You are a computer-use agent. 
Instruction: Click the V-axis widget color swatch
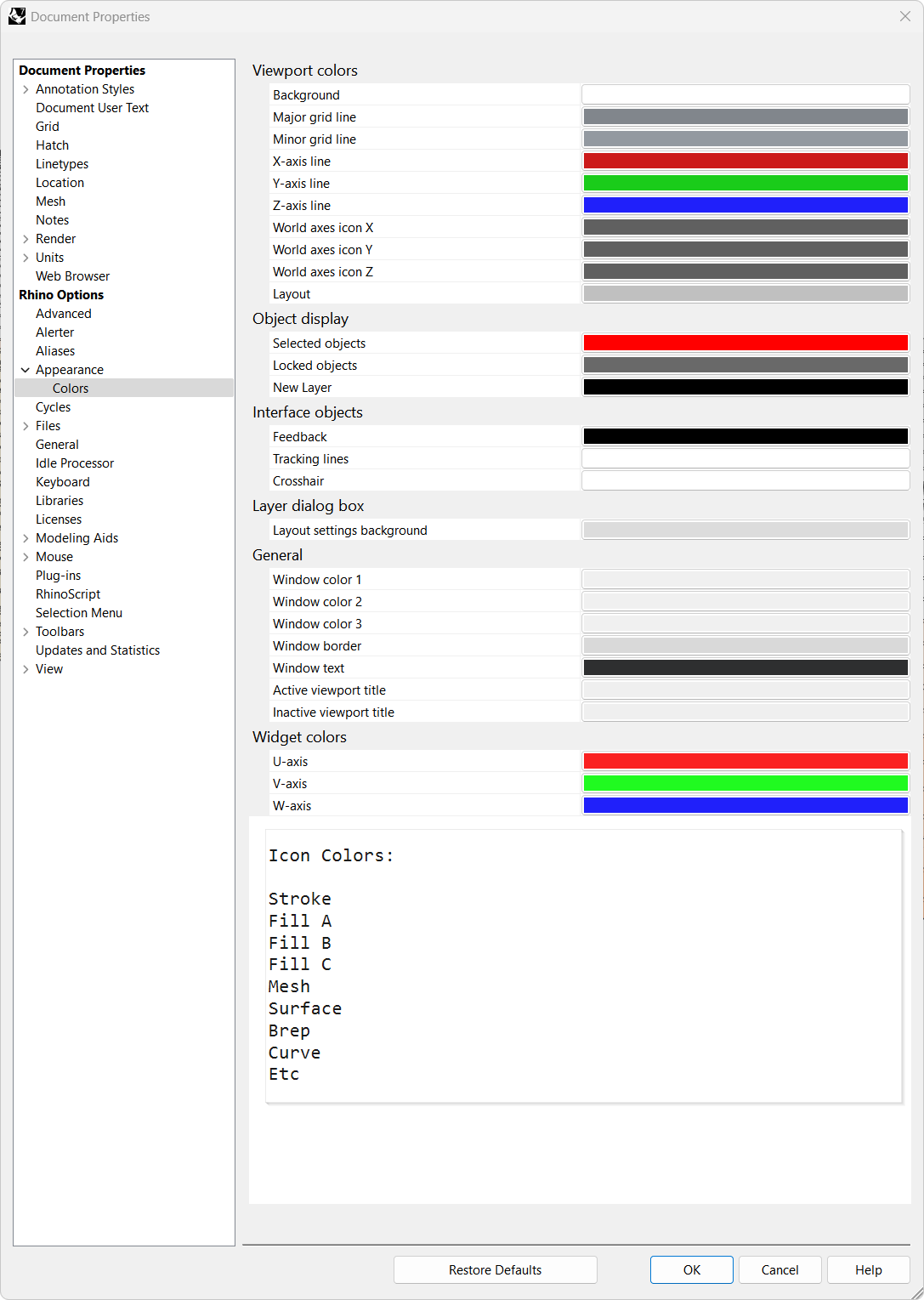point(745,783)
